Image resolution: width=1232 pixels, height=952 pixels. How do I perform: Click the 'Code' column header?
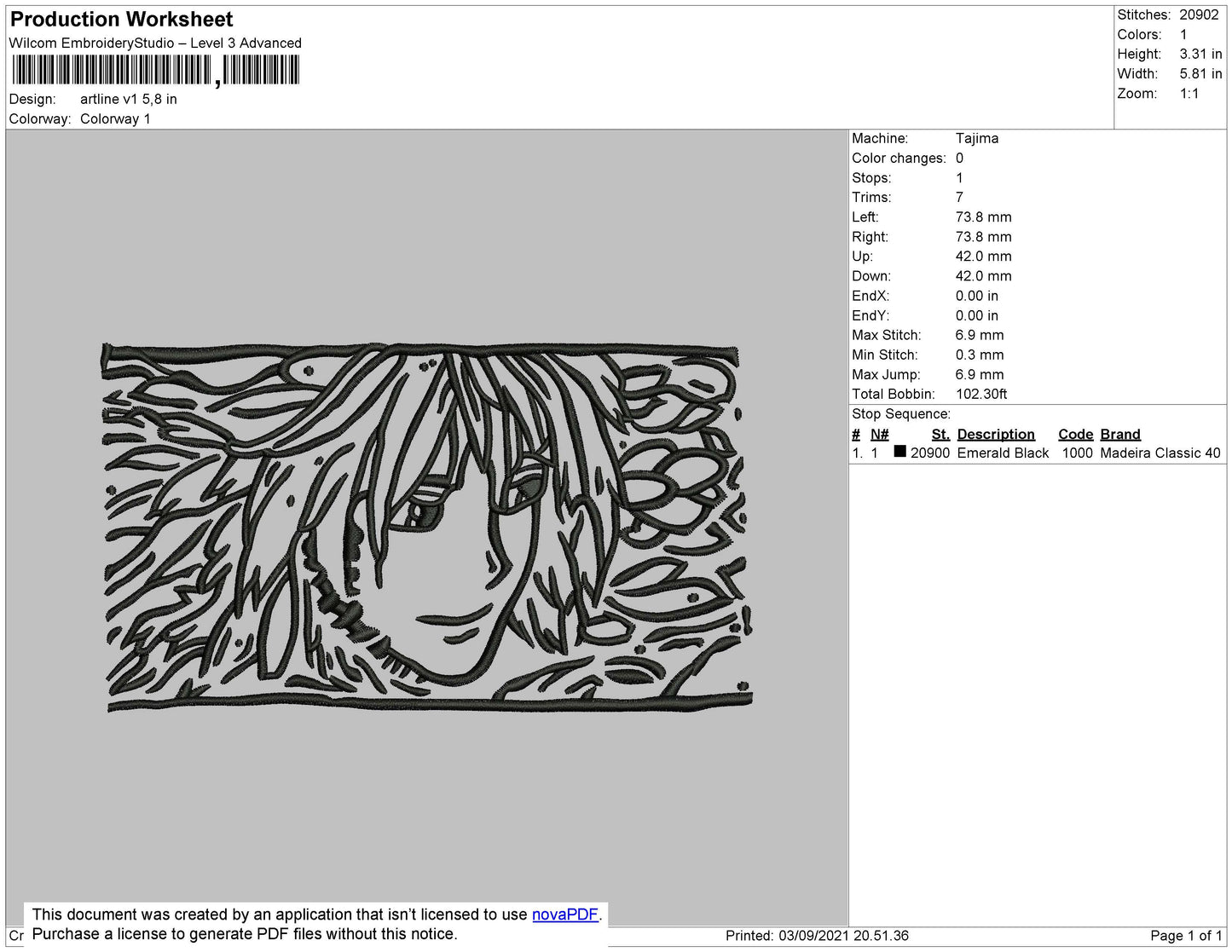[x=1075, y=435]
